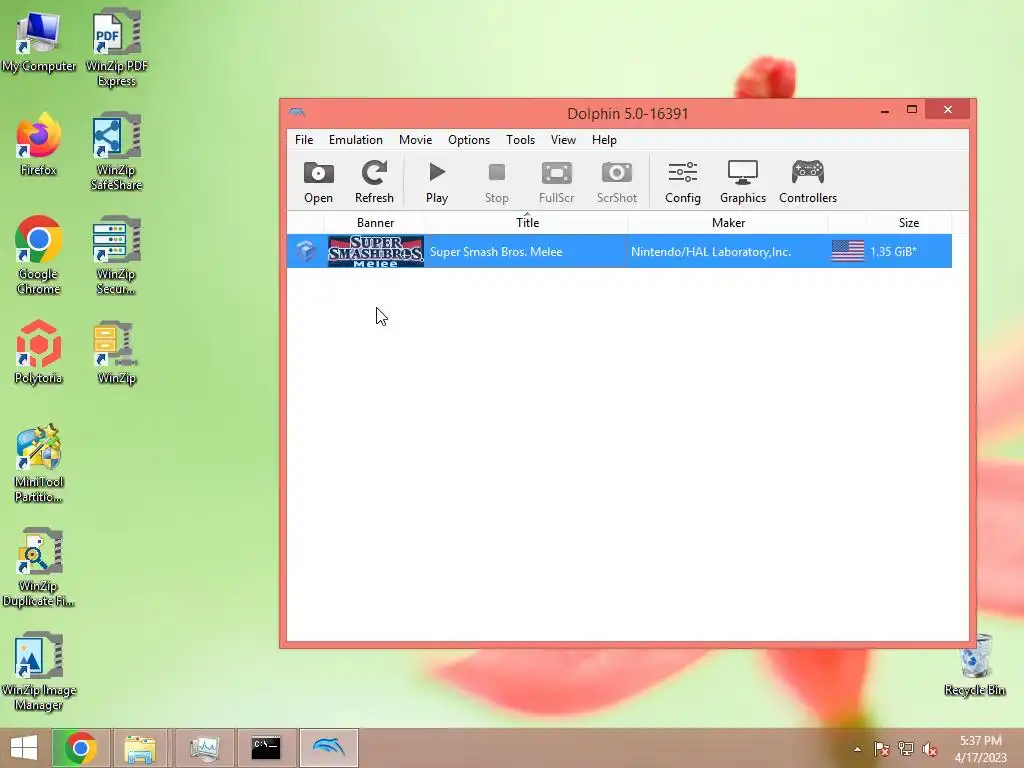The width and height of the screenshot is (1024, 768).
Task: Select the Google Chrome desktop shortcut
Action: point(39,255)
